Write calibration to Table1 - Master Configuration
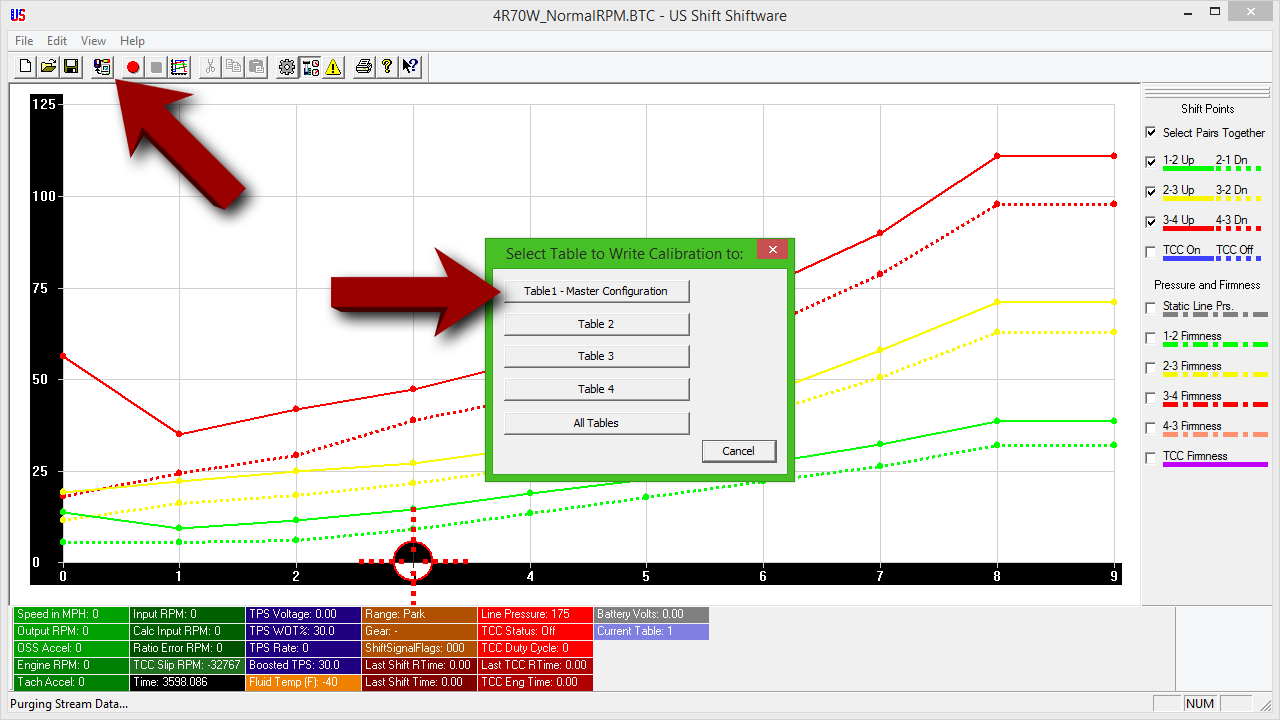Image resolution: width=1280 pixels, height=720 pixels. pos(596,291)
